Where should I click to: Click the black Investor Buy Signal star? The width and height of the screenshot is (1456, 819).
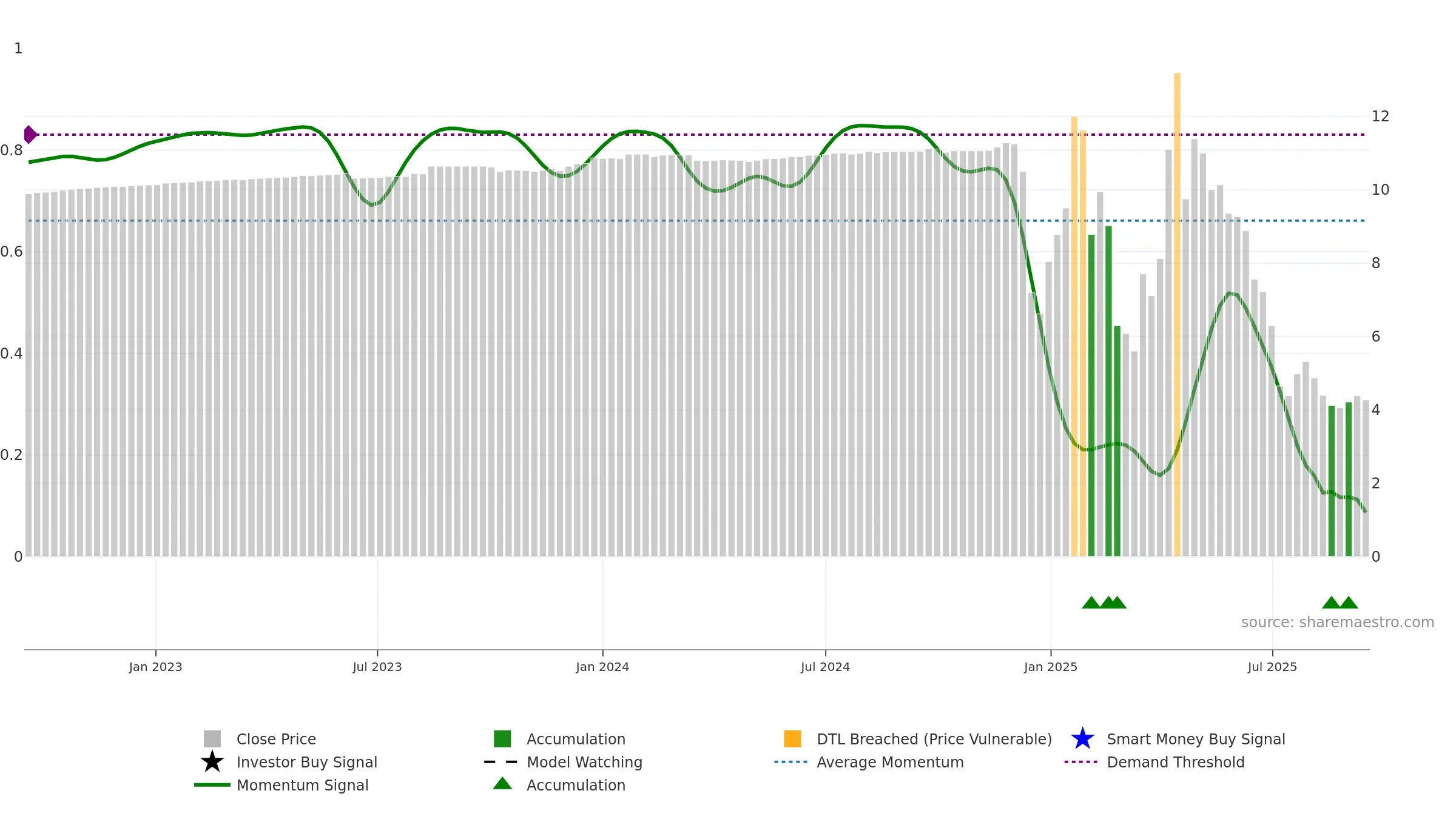click(x=212, y=762)
